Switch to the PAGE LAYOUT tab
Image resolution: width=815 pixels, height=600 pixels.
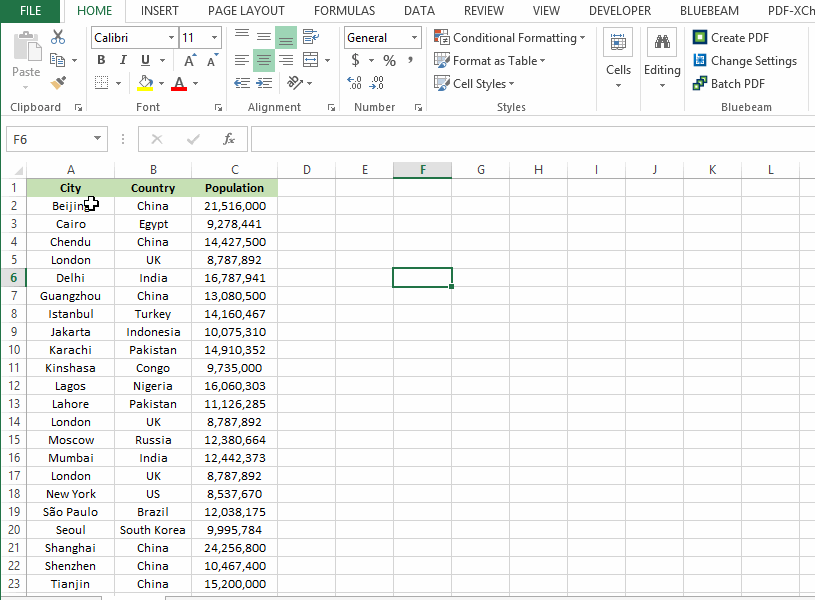pos(246,11)
